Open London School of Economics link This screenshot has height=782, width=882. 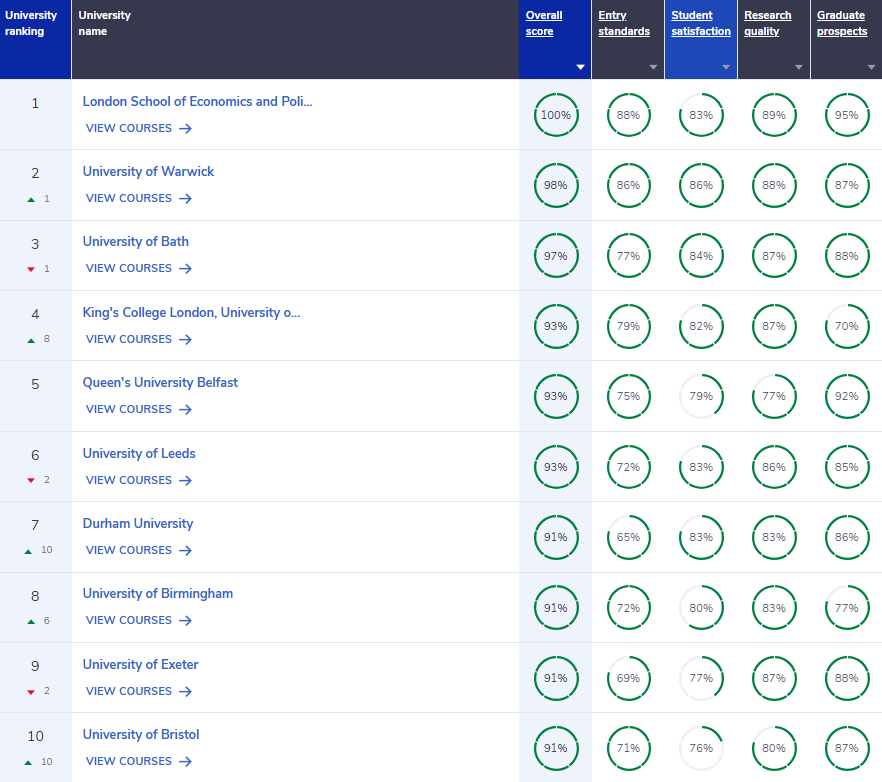tap(197, 101)
